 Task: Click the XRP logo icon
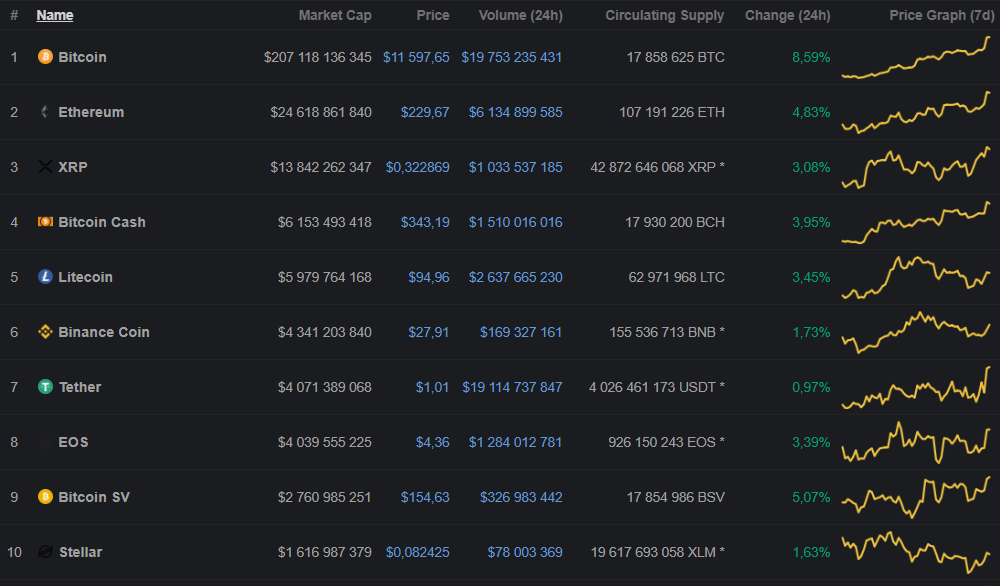coord(45,167)
